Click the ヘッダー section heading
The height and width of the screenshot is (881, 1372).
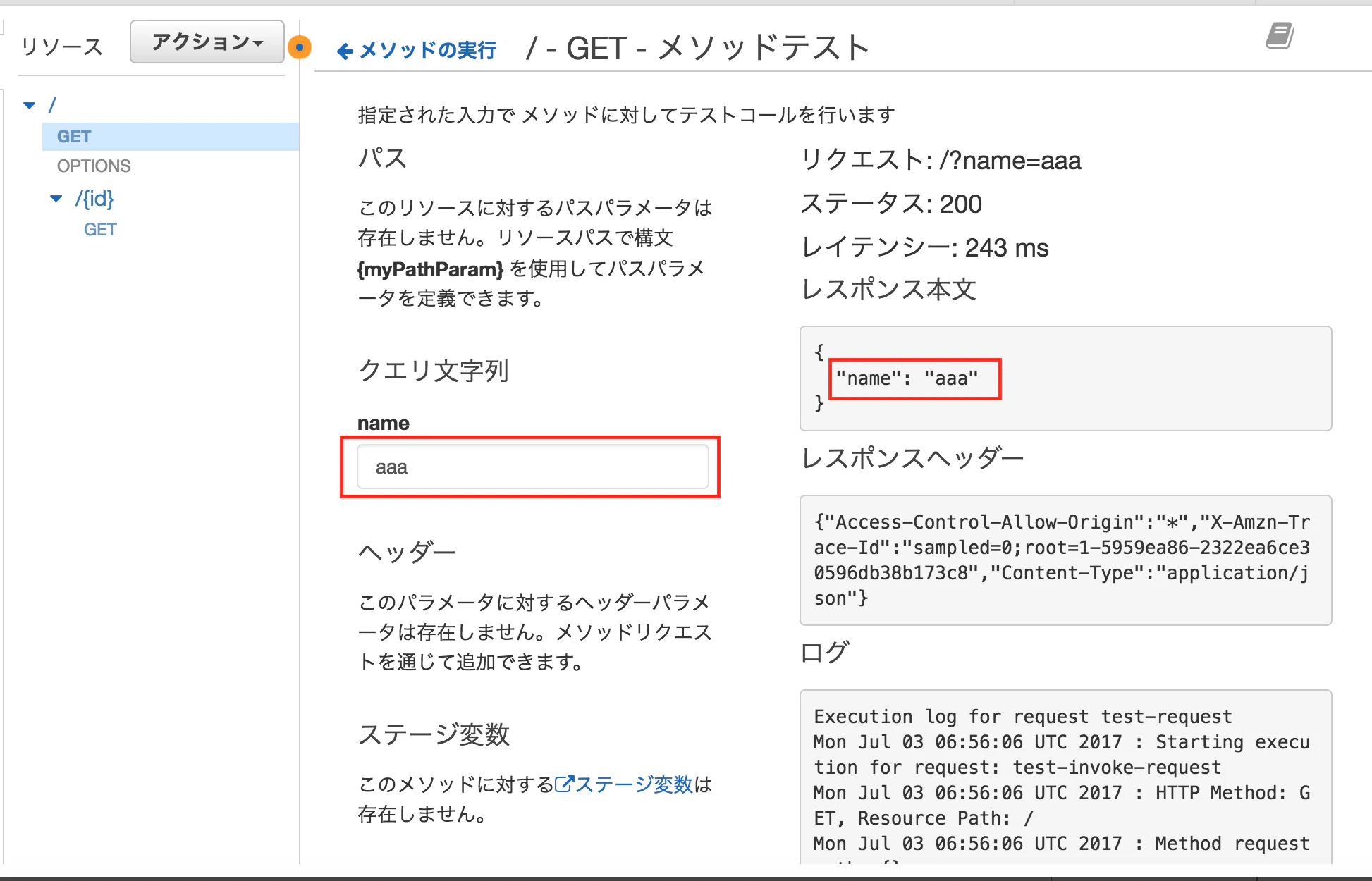click(407, 552)
